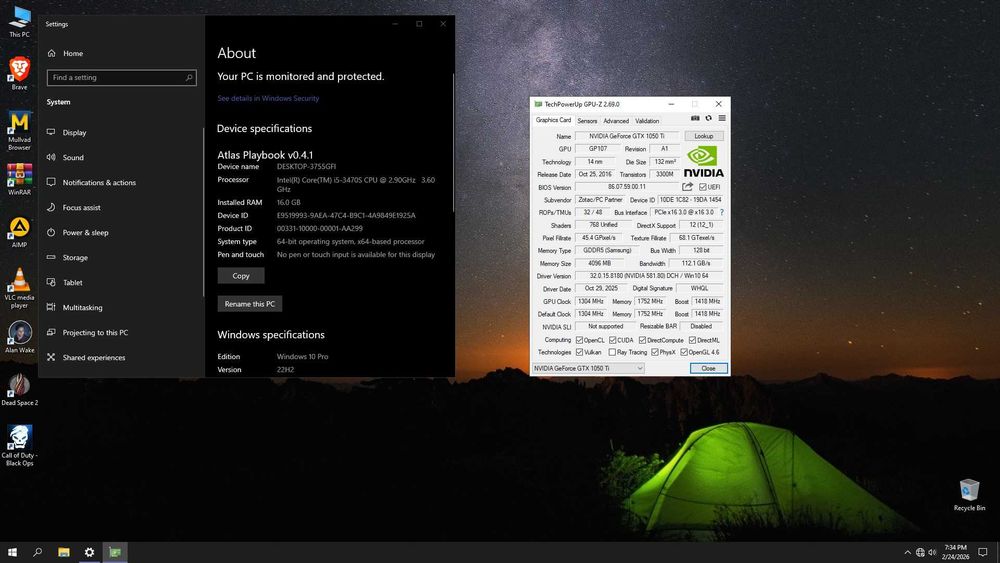Image resolution: width=1000 pixels, height=563 pixels.
Task: Toggle the CUDA checkbox
Action: pos(613,340)
